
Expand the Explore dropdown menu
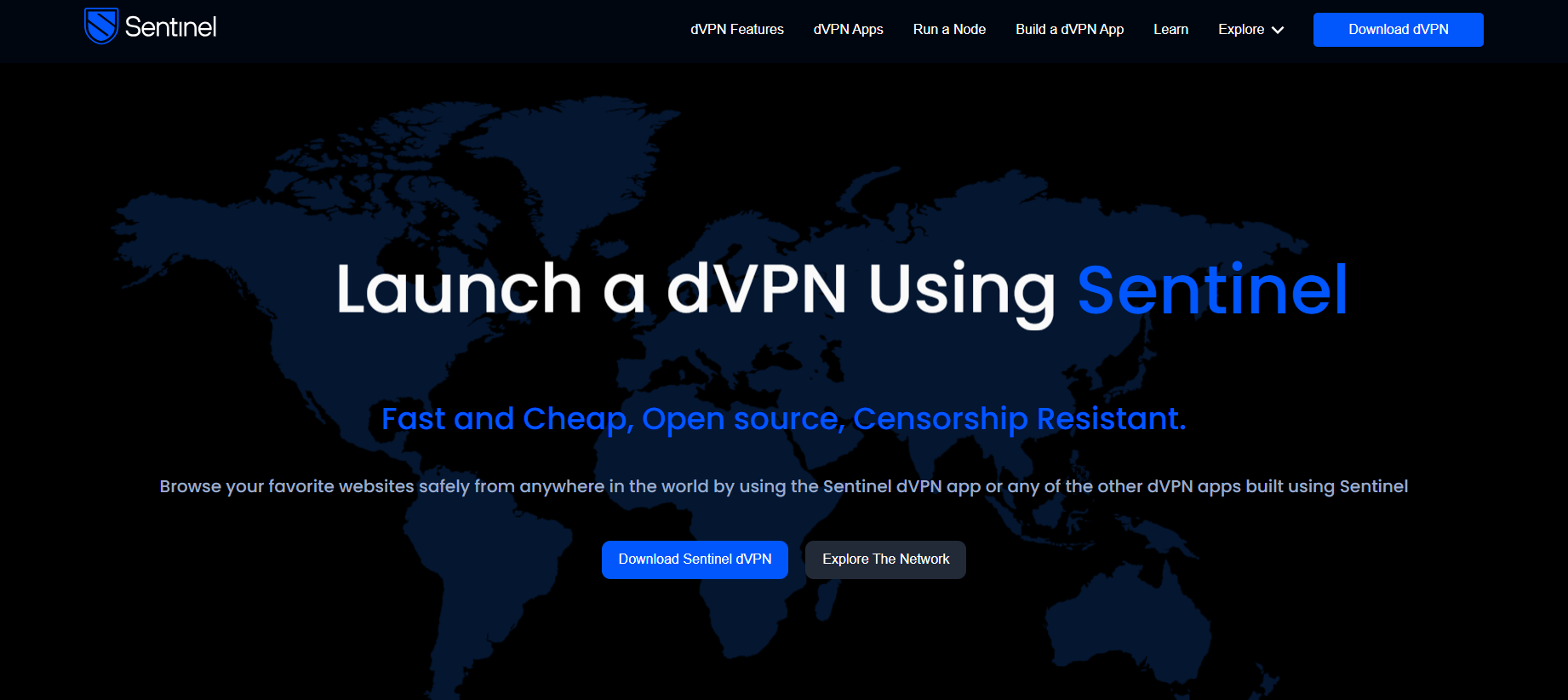pos(1250,29)
